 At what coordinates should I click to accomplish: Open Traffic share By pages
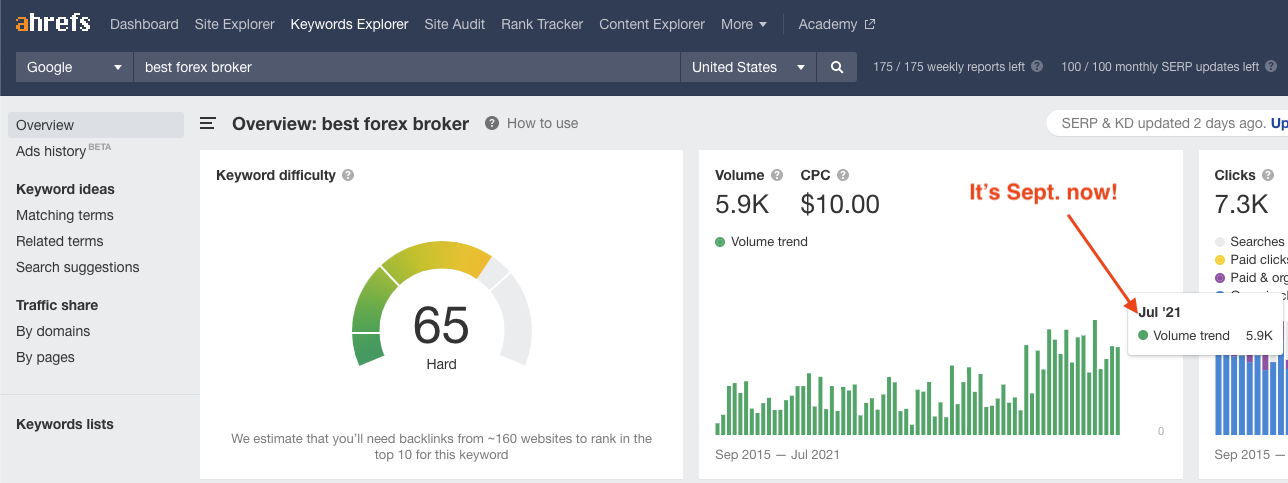pyautogui.click(x=45, y=357)
